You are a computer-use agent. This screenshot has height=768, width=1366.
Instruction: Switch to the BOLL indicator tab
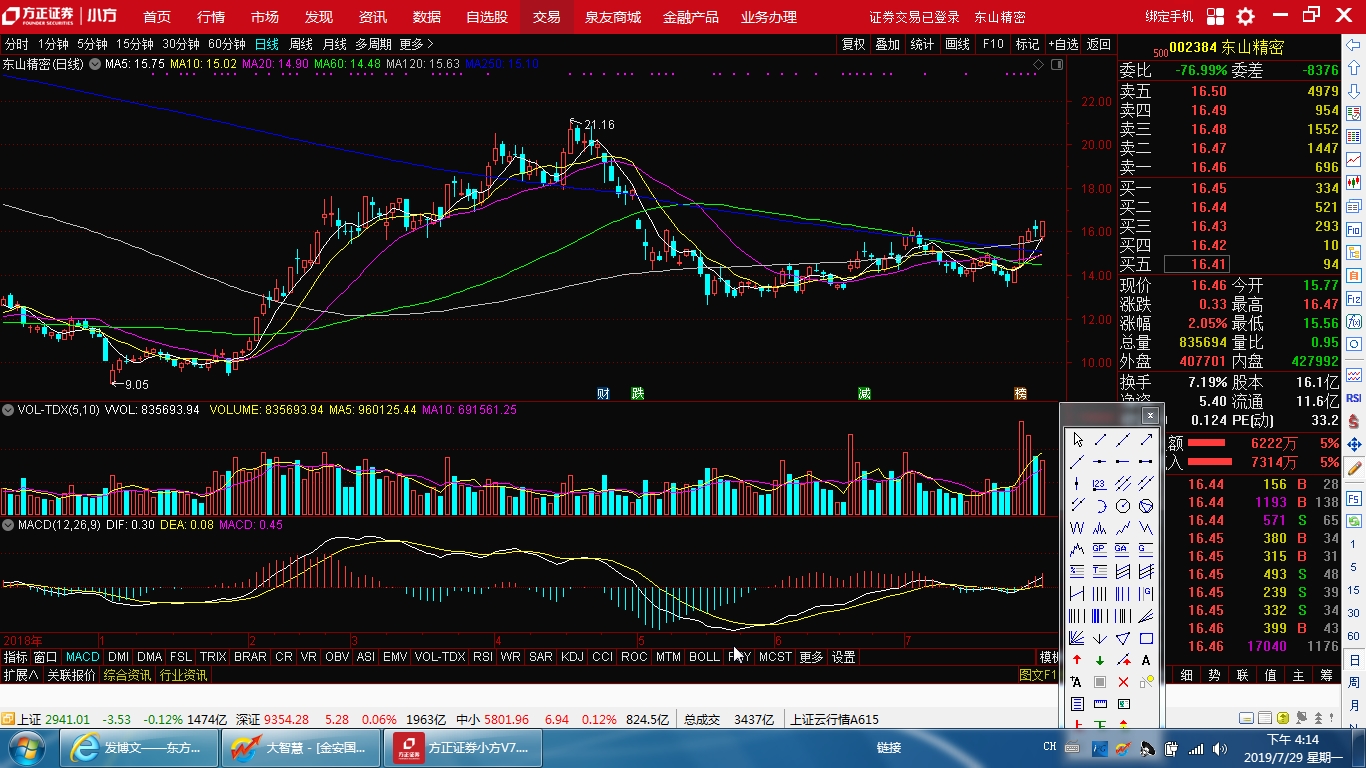pyautogui.click(x=704, y=657)
